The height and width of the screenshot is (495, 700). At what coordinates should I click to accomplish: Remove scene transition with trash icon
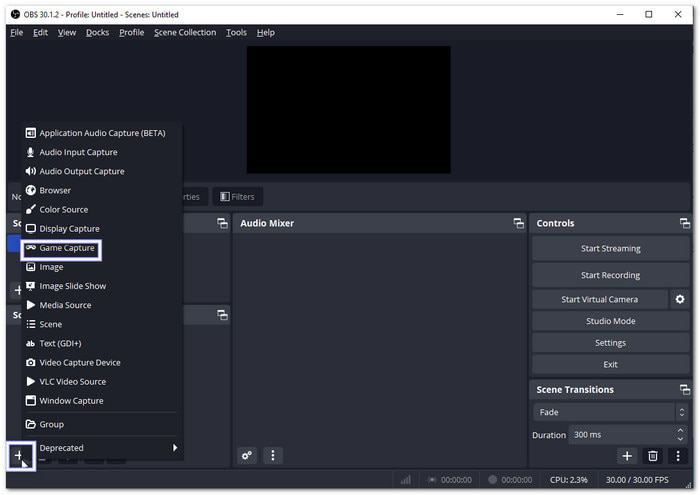pyautogui.click(x=652, y=456)
